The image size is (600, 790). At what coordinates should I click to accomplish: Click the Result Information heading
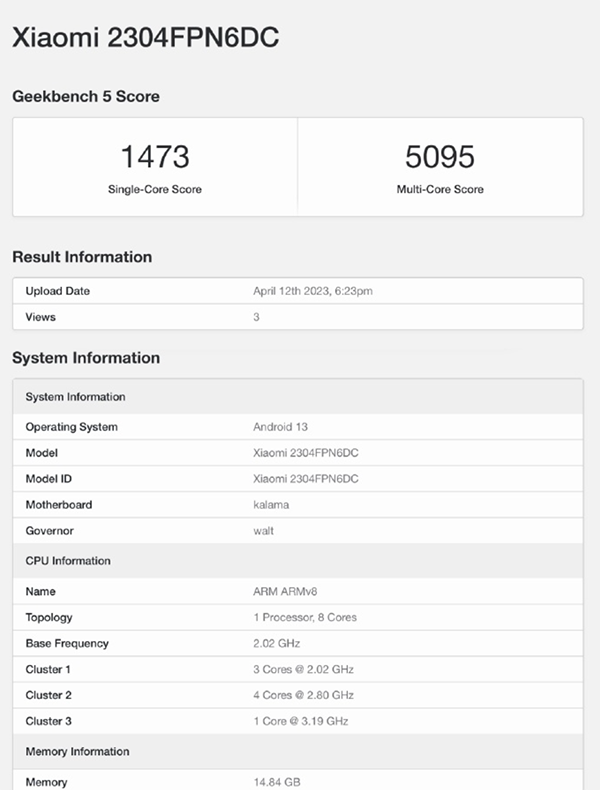[x=82, y=257]
